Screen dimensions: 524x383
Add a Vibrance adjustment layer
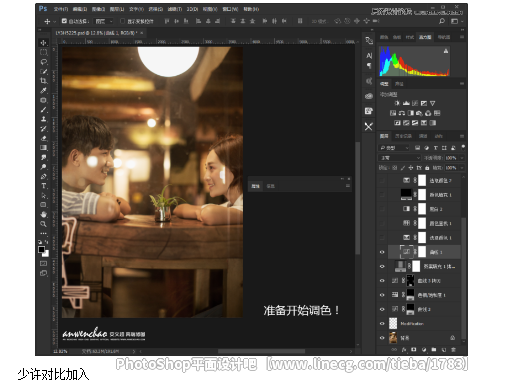click(x=433, y=103)
